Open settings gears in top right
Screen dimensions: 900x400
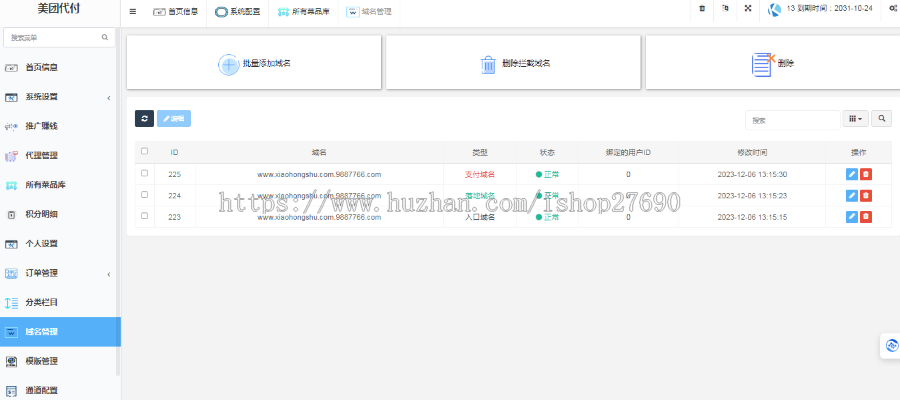tap(893, 9)
